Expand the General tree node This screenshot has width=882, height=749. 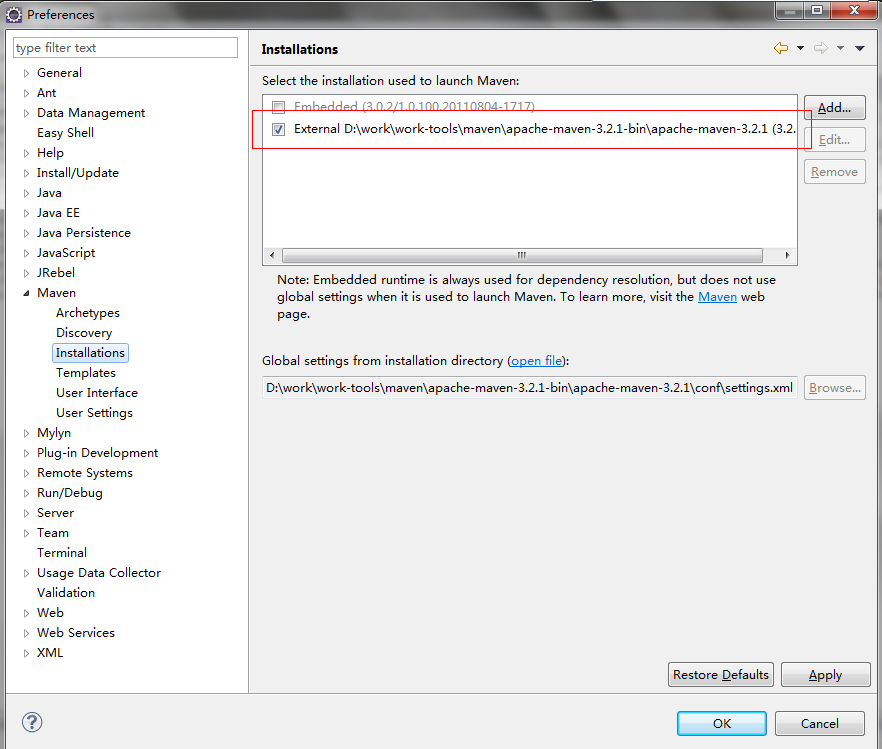26,73
